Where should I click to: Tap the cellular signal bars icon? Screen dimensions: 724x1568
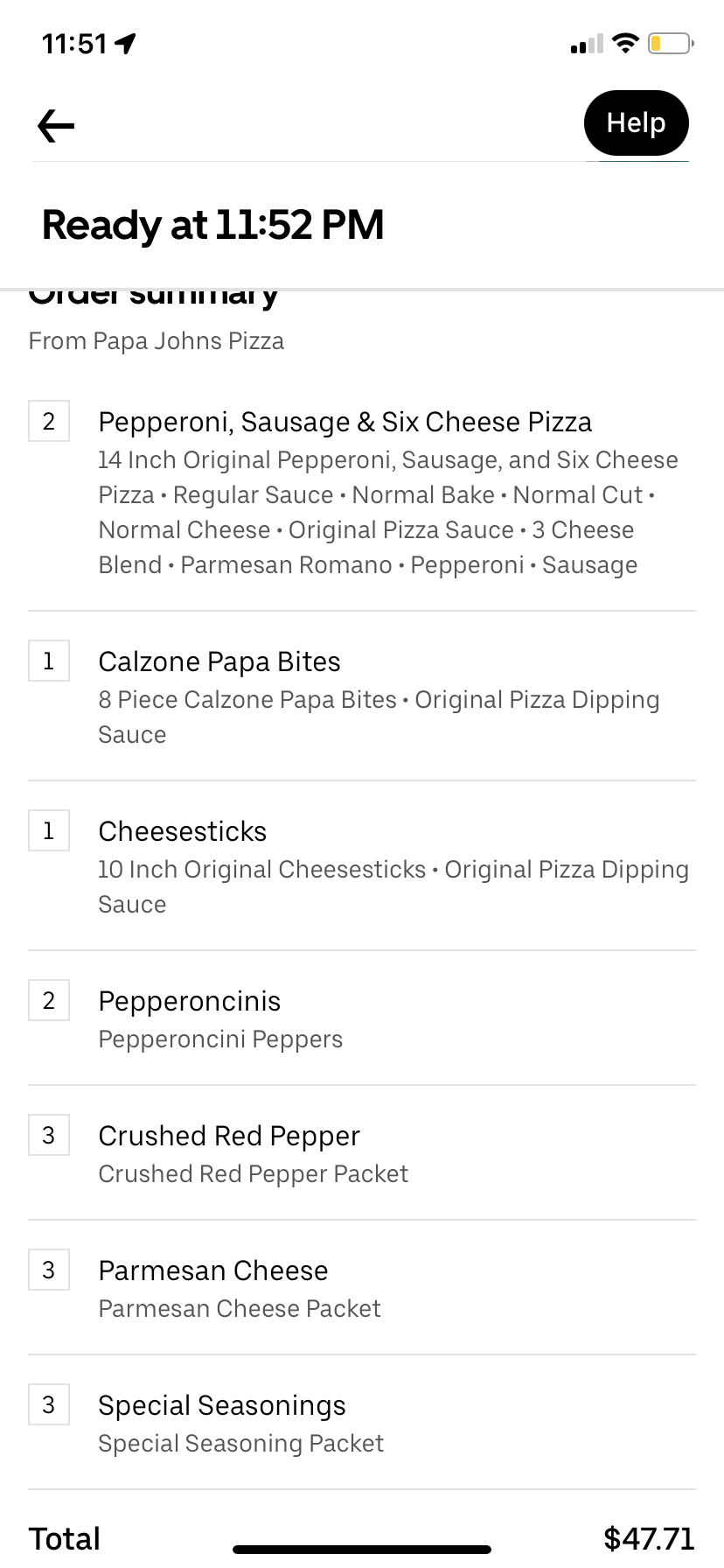click(x=587, y=44)
